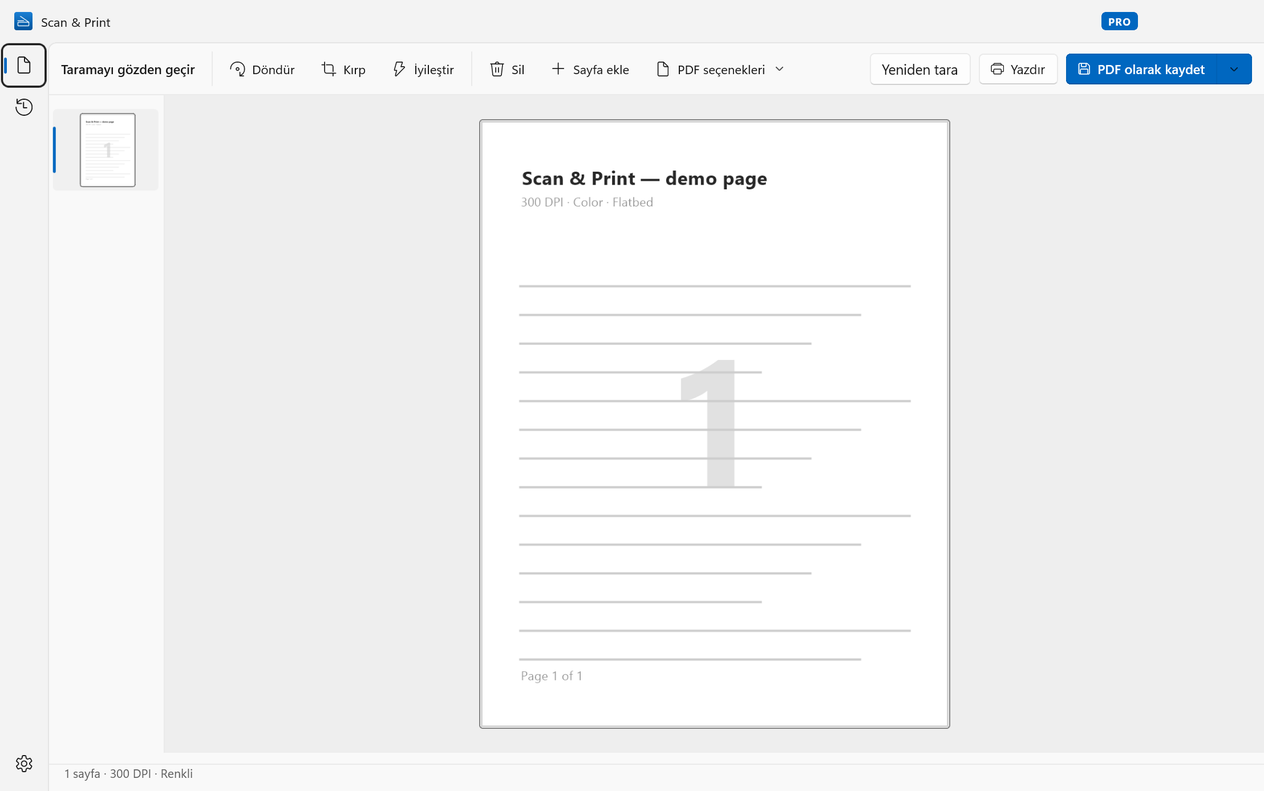This screenshot has width=1264, height=791.
Task: Apply İyileştir enhance tool
Action: click(x=423, y=69)
